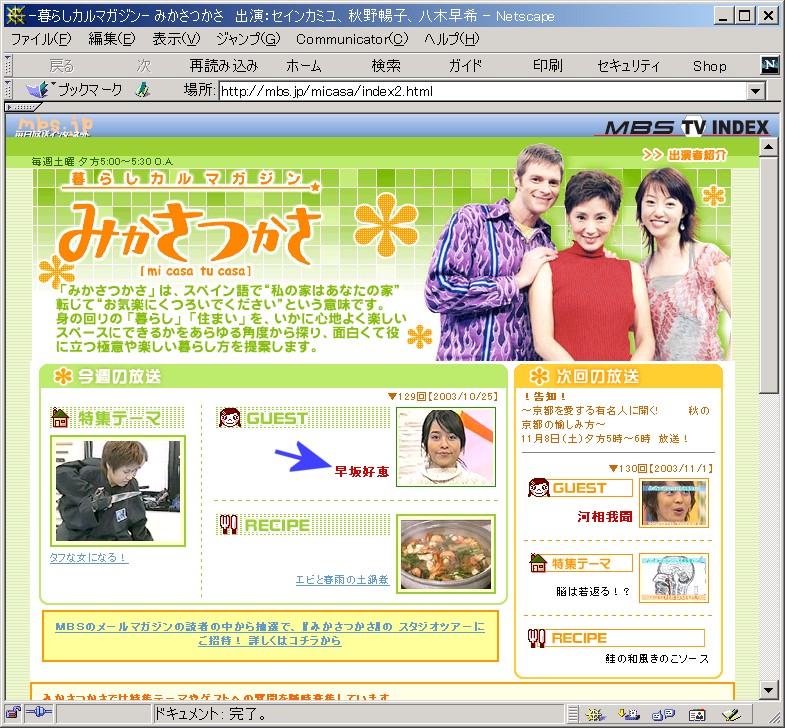The height and width of the screenshot is (728, 785).
Task: Expand the collapsed personal toolbar tab
Action: pyautogui.click(x=22, y=107)
